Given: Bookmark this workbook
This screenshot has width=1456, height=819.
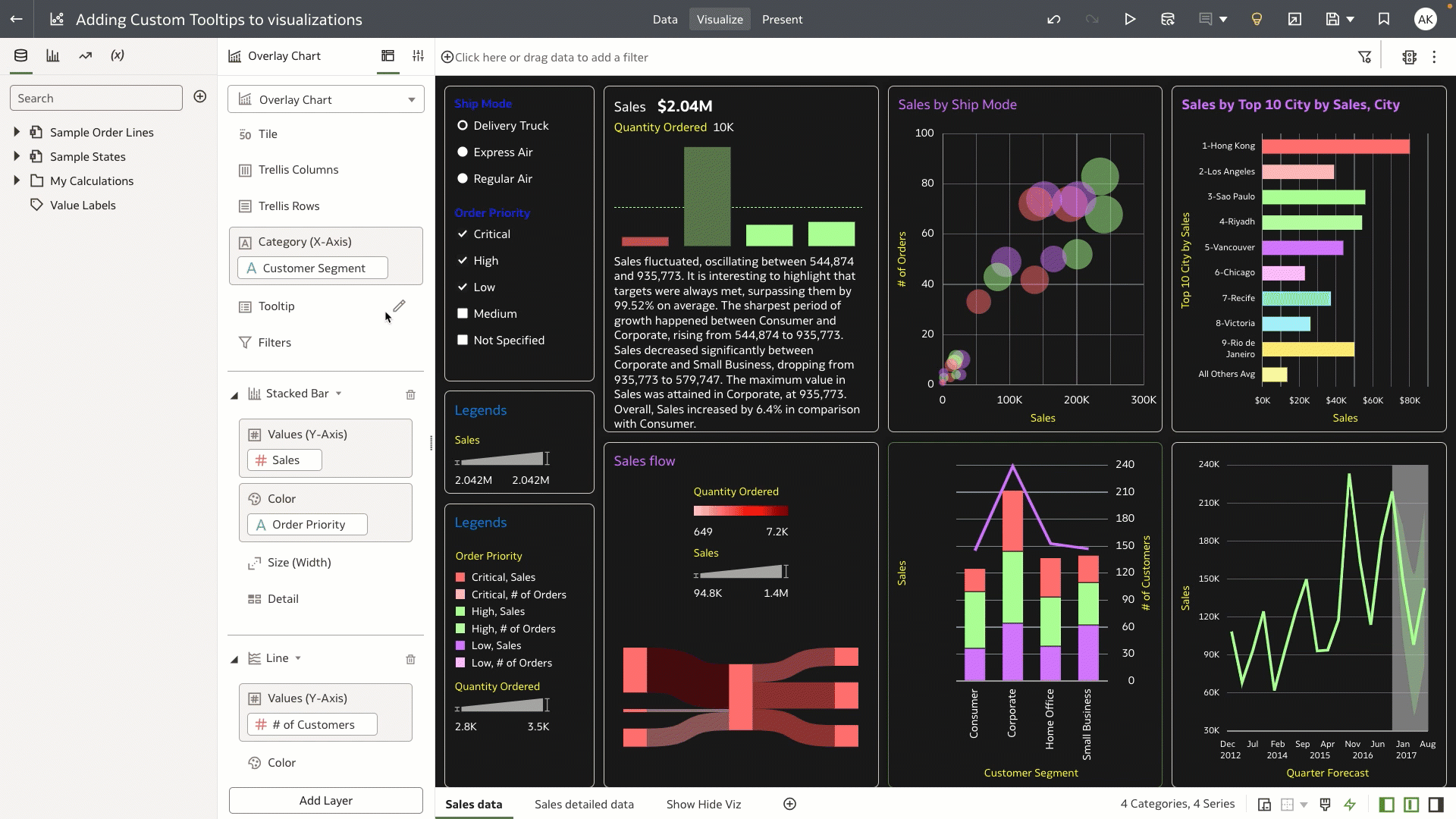Looking at the screenshot, I should (1383, 19).
